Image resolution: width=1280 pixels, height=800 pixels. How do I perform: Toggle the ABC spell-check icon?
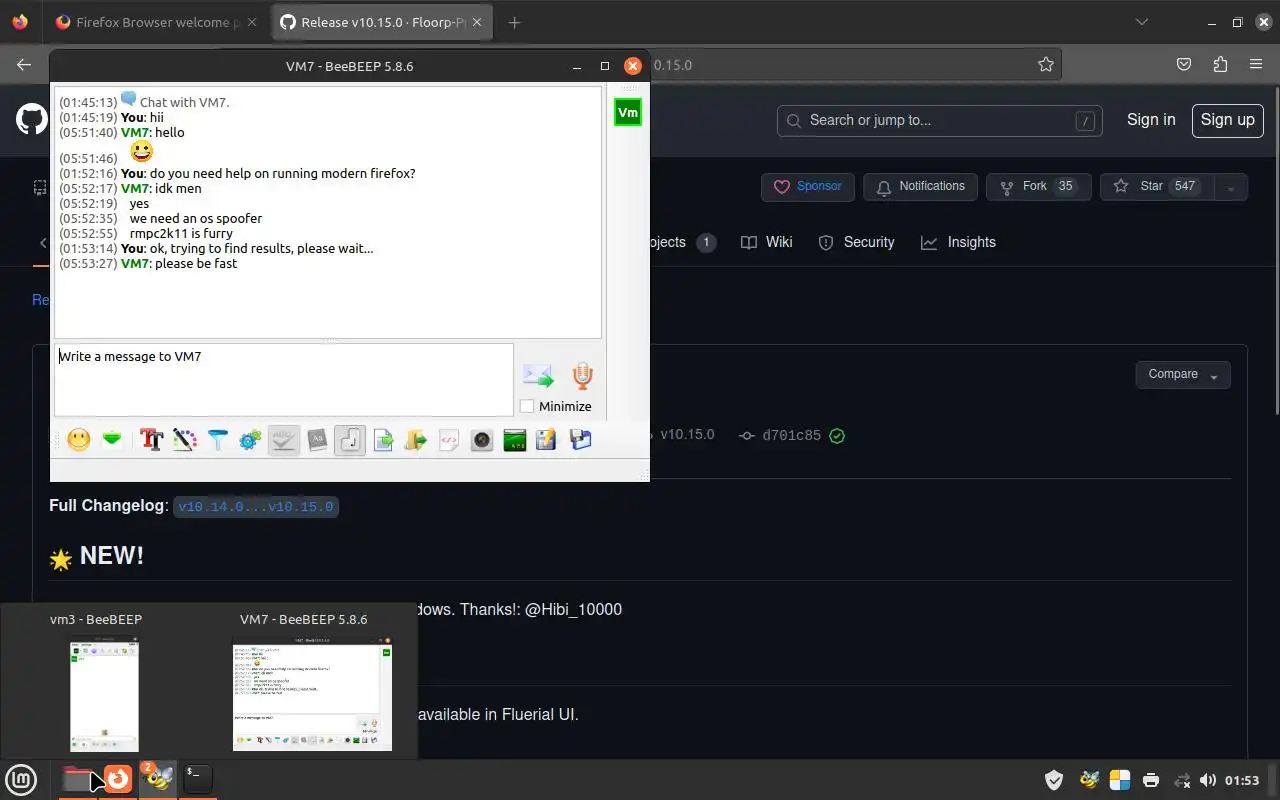pos(284,439)
